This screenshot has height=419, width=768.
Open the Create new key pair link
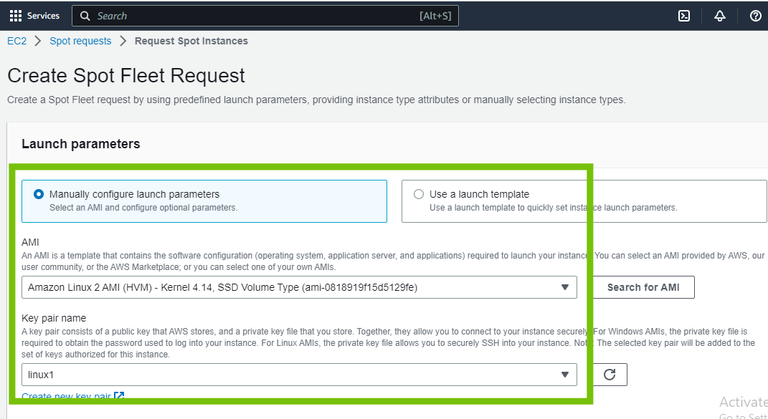tap(66, 397)
